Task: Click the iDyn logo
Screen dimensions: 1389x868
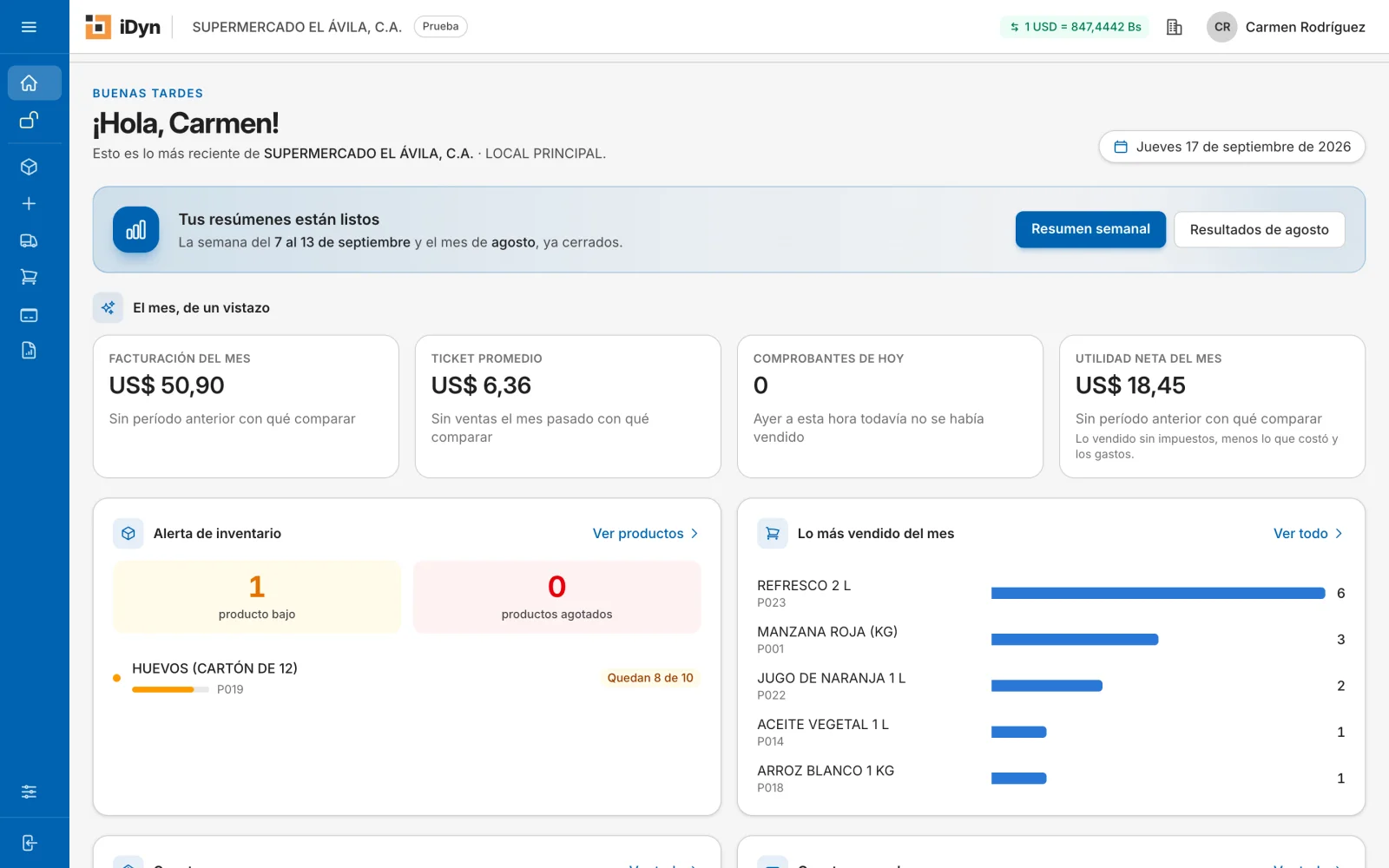Action: point(122,27)
